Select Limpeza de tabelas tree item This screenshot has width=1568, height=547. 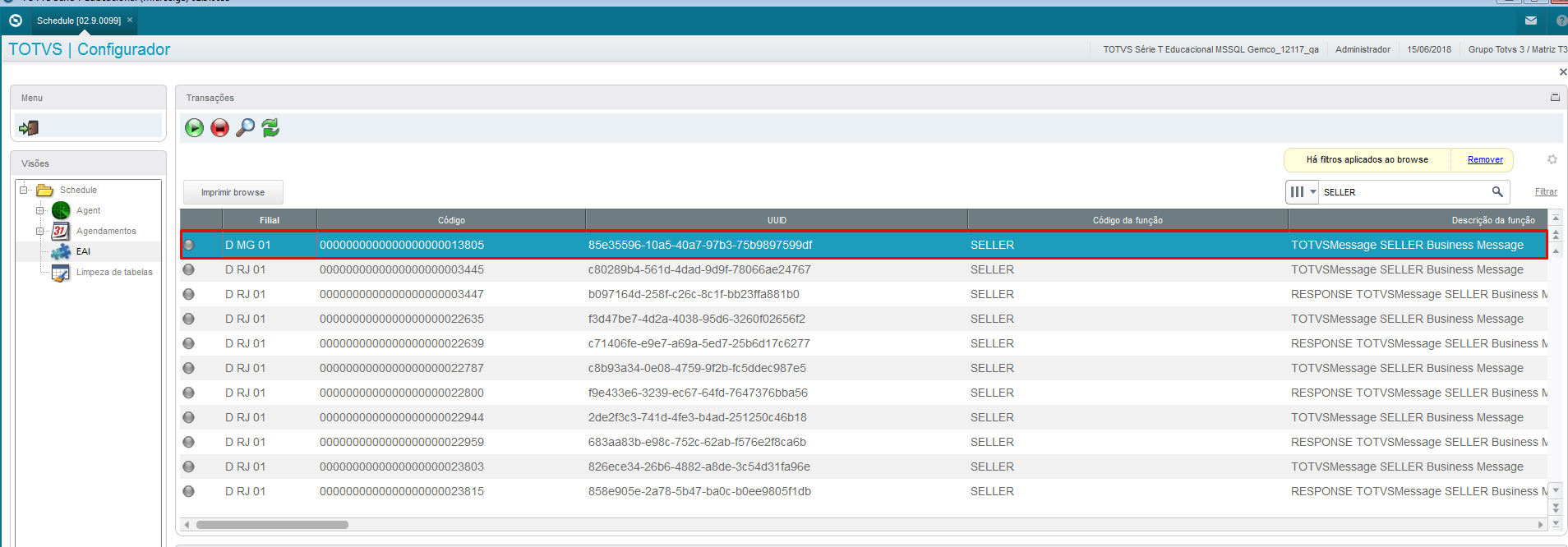114,272
